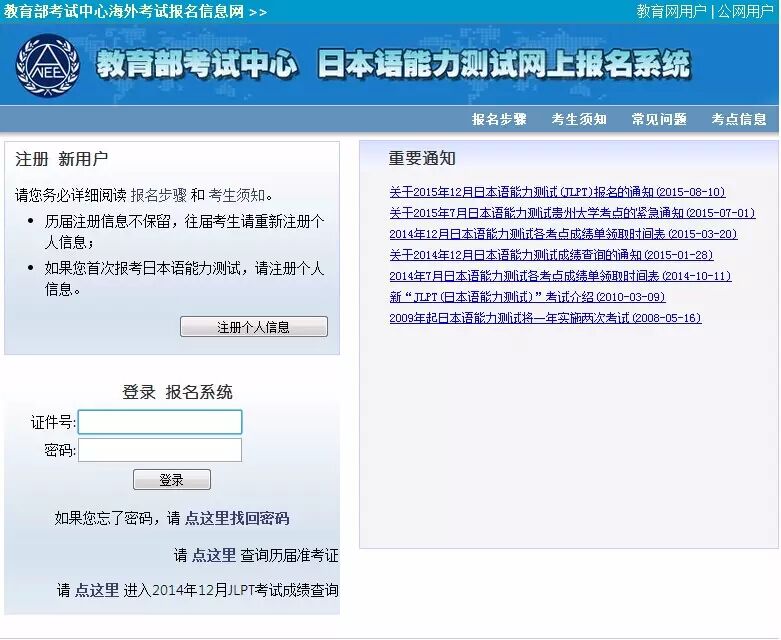Click the NEEA logo emblem

coord(48,65)
